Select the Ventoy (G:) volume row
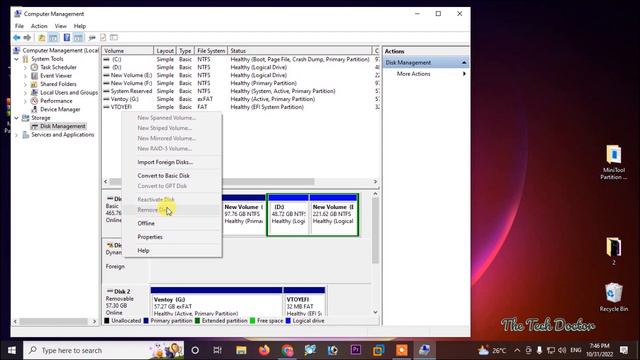 click(x=241, y=99)
